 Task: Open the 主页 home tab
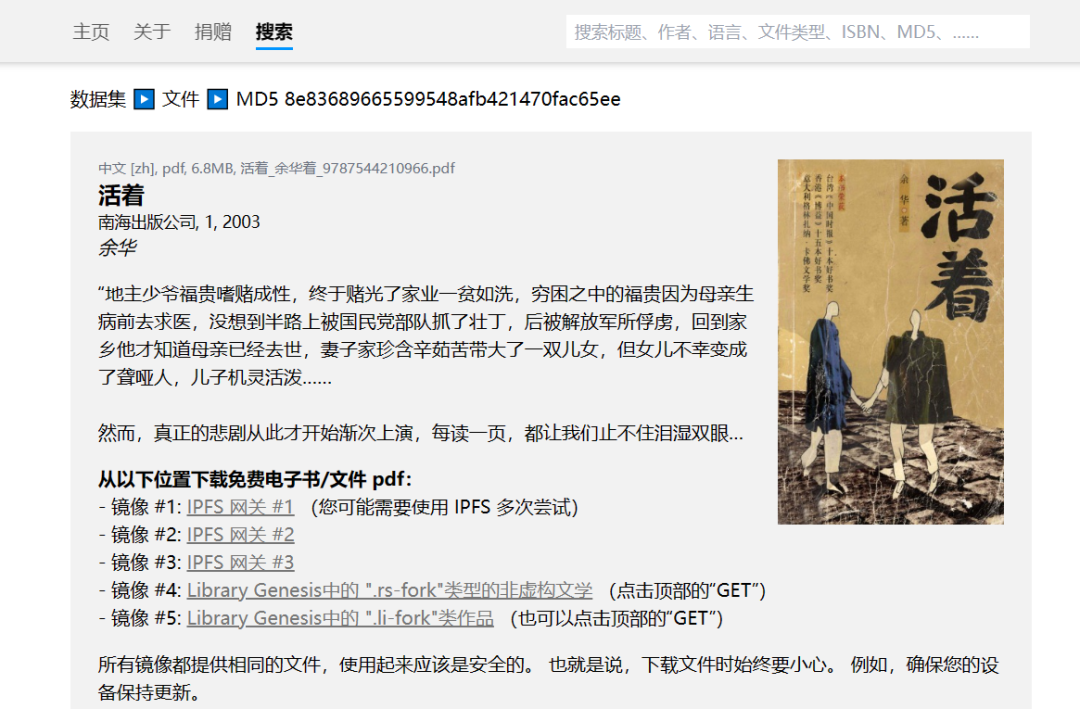(x=91, y=32)
